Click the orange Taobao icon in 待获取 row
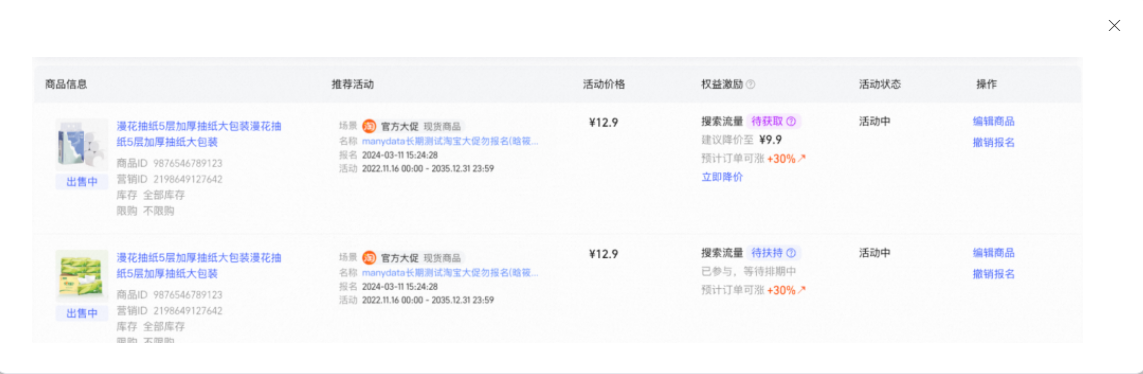Screen dimensions: 1143x374 coord(370,126)
